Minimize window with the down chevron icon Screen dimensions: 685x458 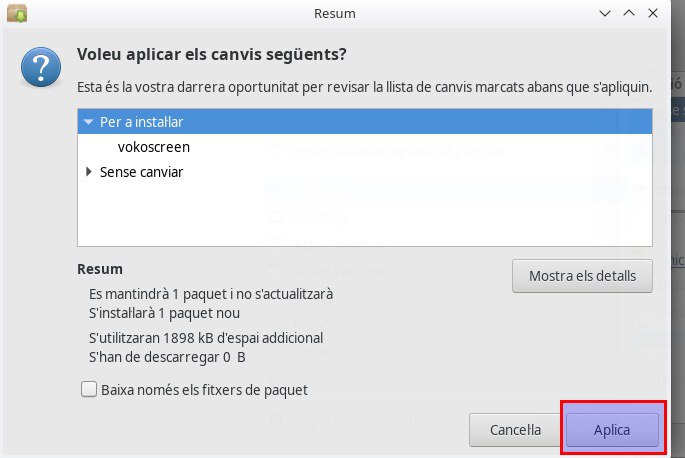(x=605, y=14)
